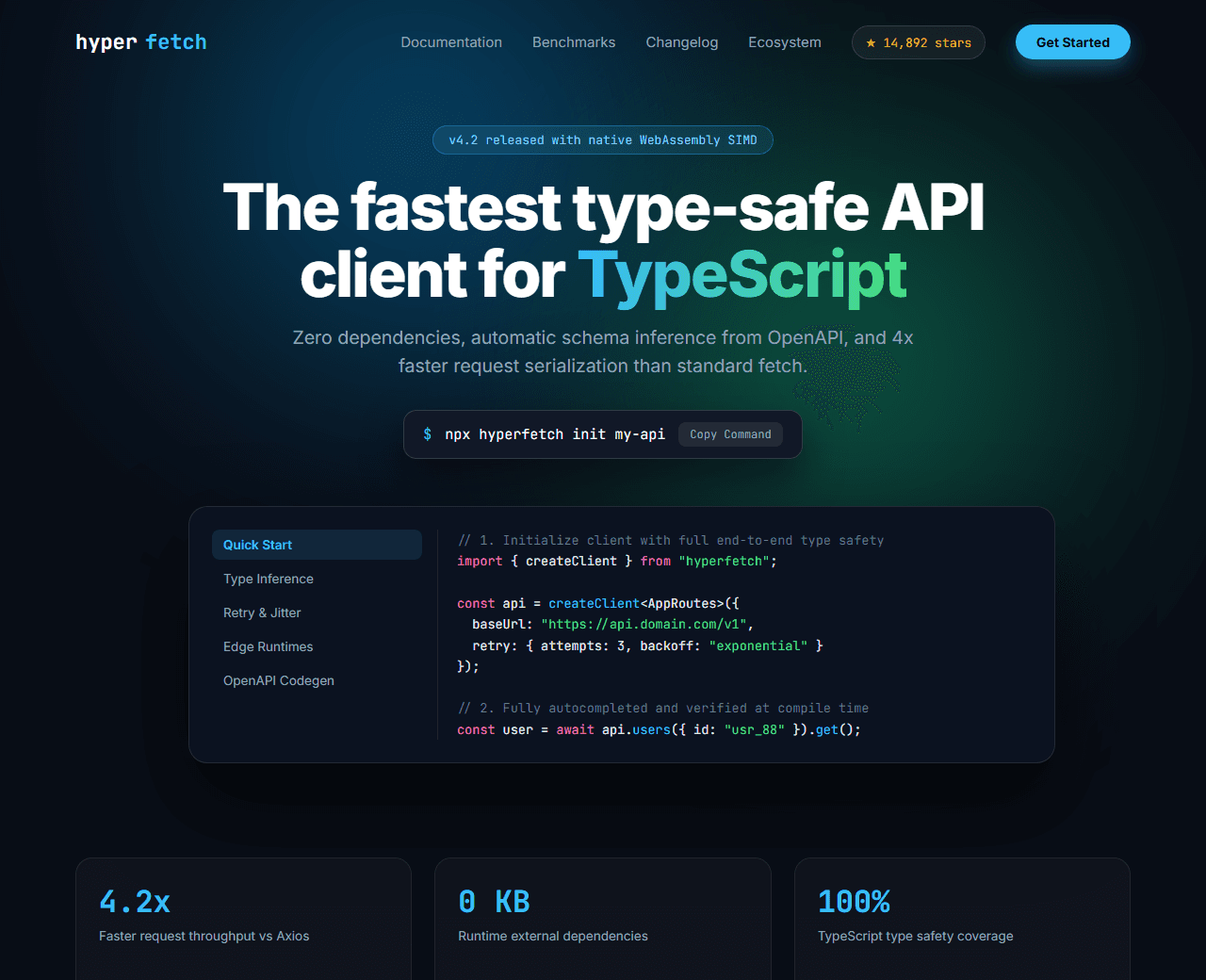Switch to the Type Inference tab

pos(317,579)
